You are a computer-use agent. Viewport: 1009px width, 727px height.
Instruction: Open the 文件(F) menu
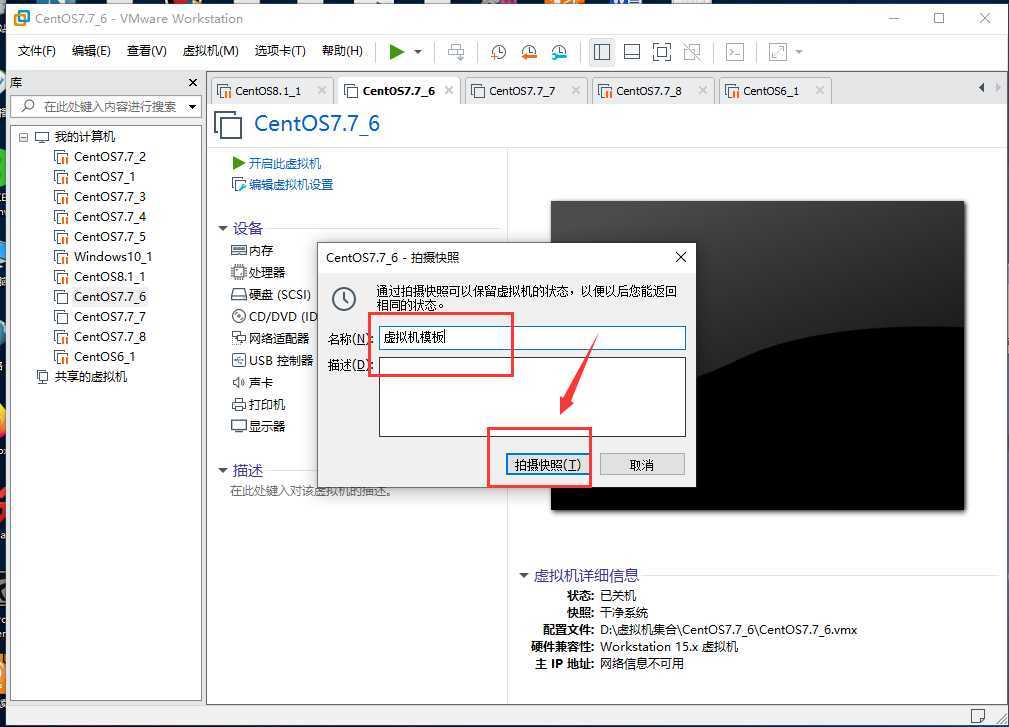click(x=36, y=51)
